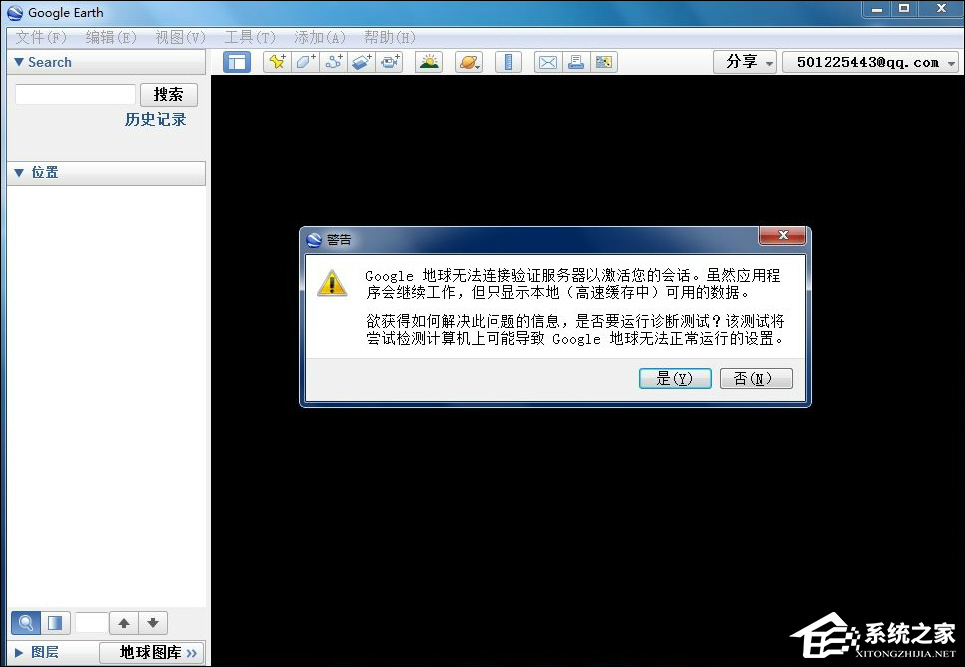This screenshot has height=667, width=965.
Task: Open the ruler measurement tool
Action: [x=508, y=61]
